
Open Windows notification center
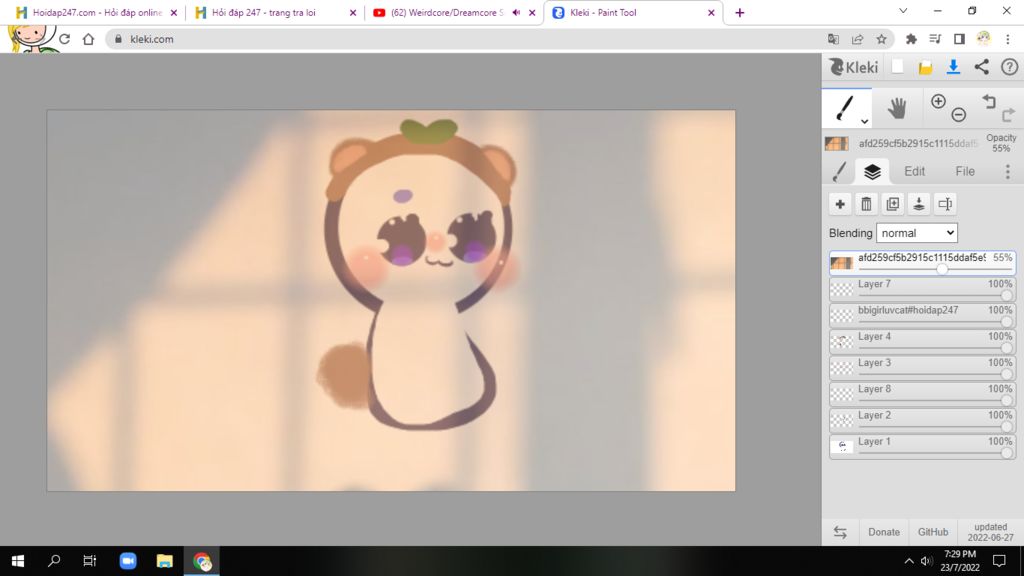(x=999, y=561)
